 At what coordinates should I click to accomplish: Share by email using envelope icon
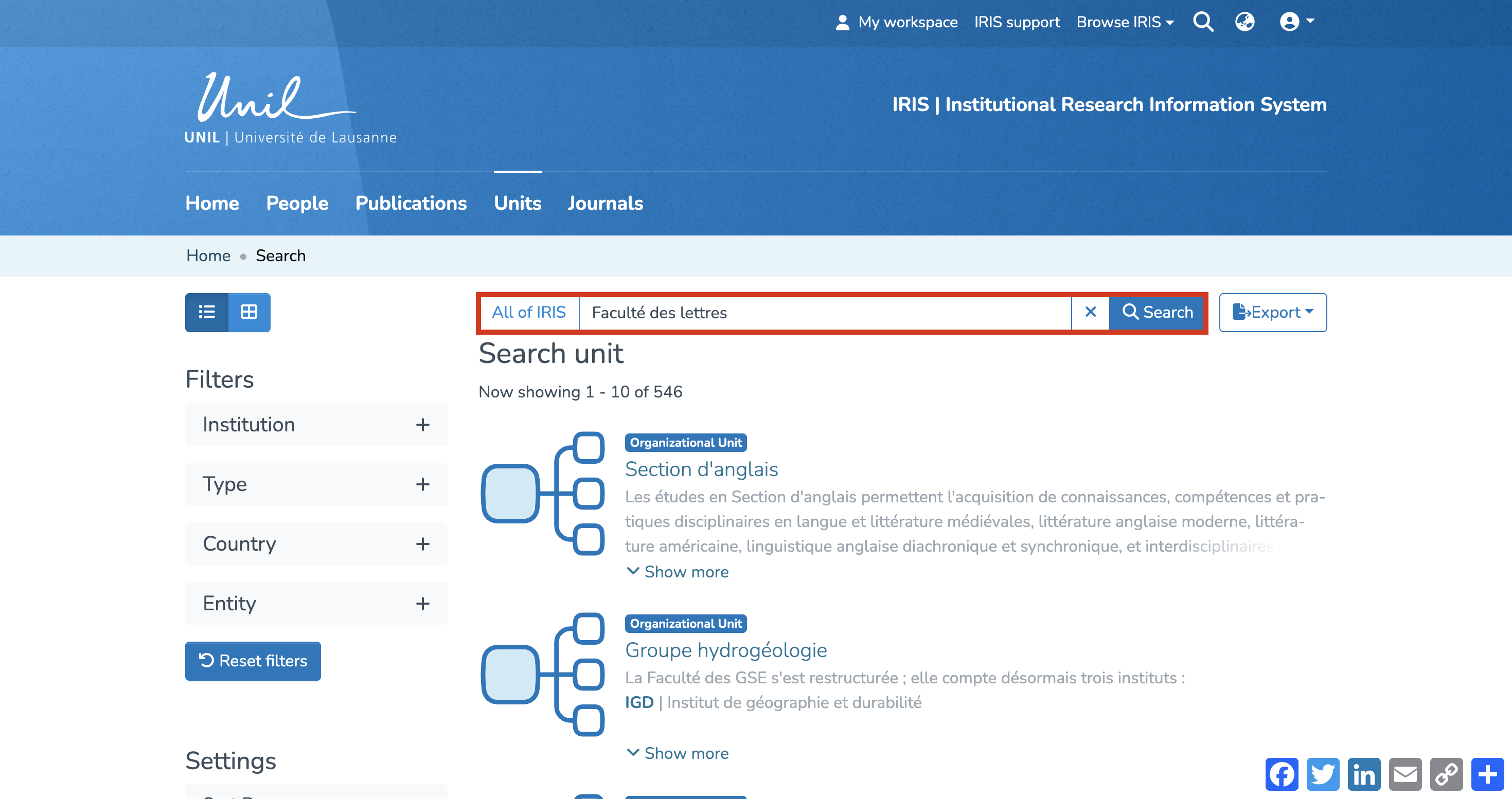(x=1404, y=774)
